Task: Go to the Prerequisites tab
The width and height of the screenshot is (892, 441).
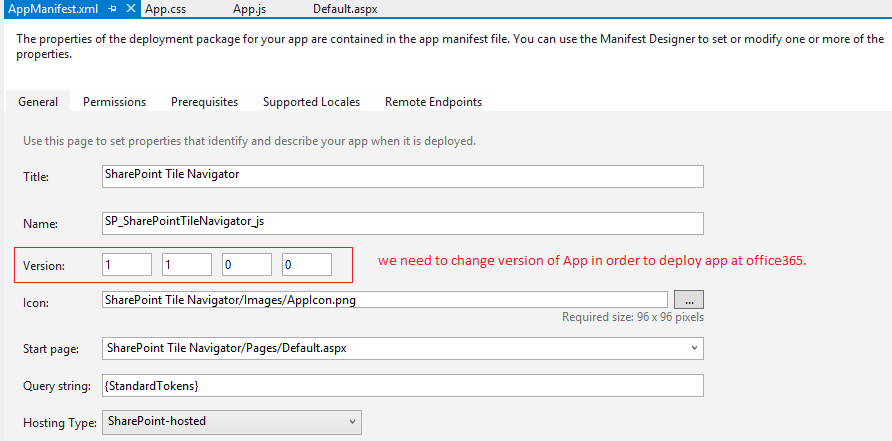Action: [x=204, y=102]
